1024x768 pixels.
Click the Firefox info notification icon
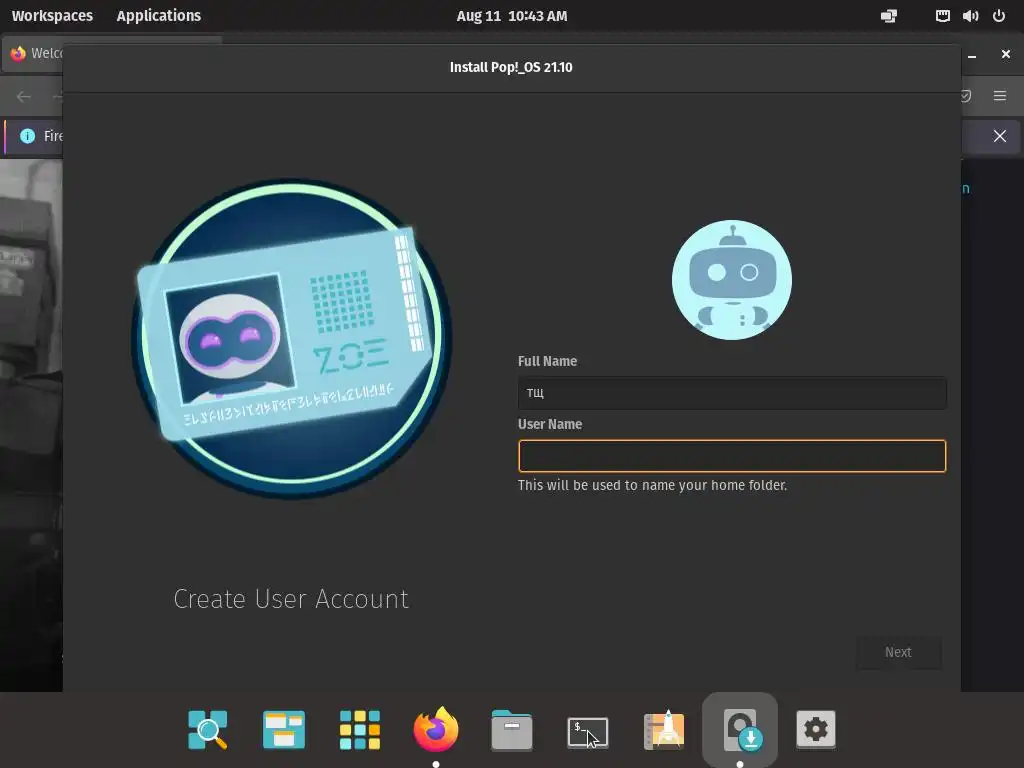(x=27, y=136)
